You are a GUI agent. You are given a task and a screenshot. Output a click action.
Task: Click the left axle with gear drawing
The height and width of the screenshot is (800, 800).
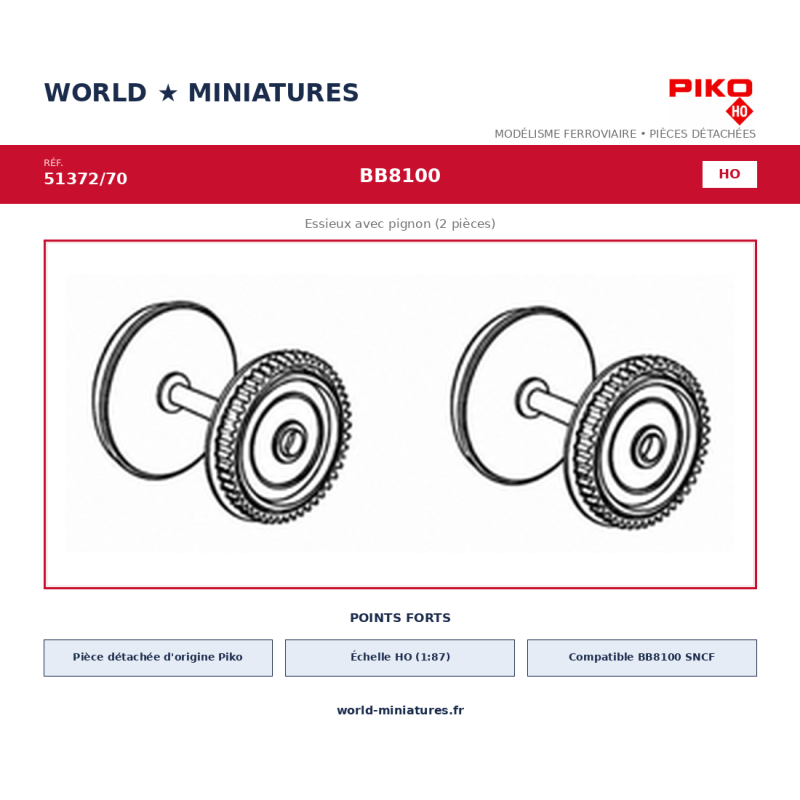[222, 411]
